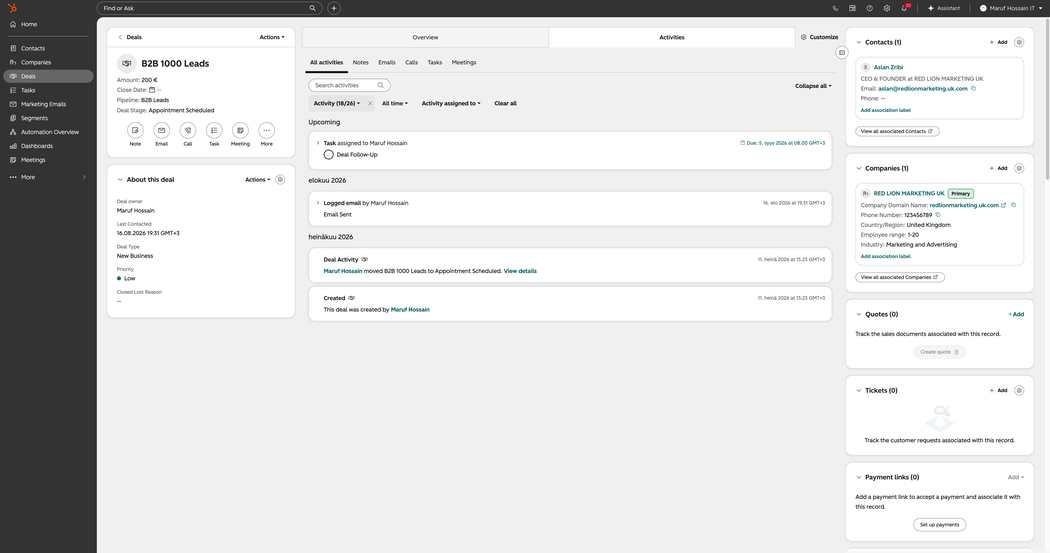Select the Emails sub-tab
The width and height of the screenshot is (1050, 553).
click(x=386, y=62)
